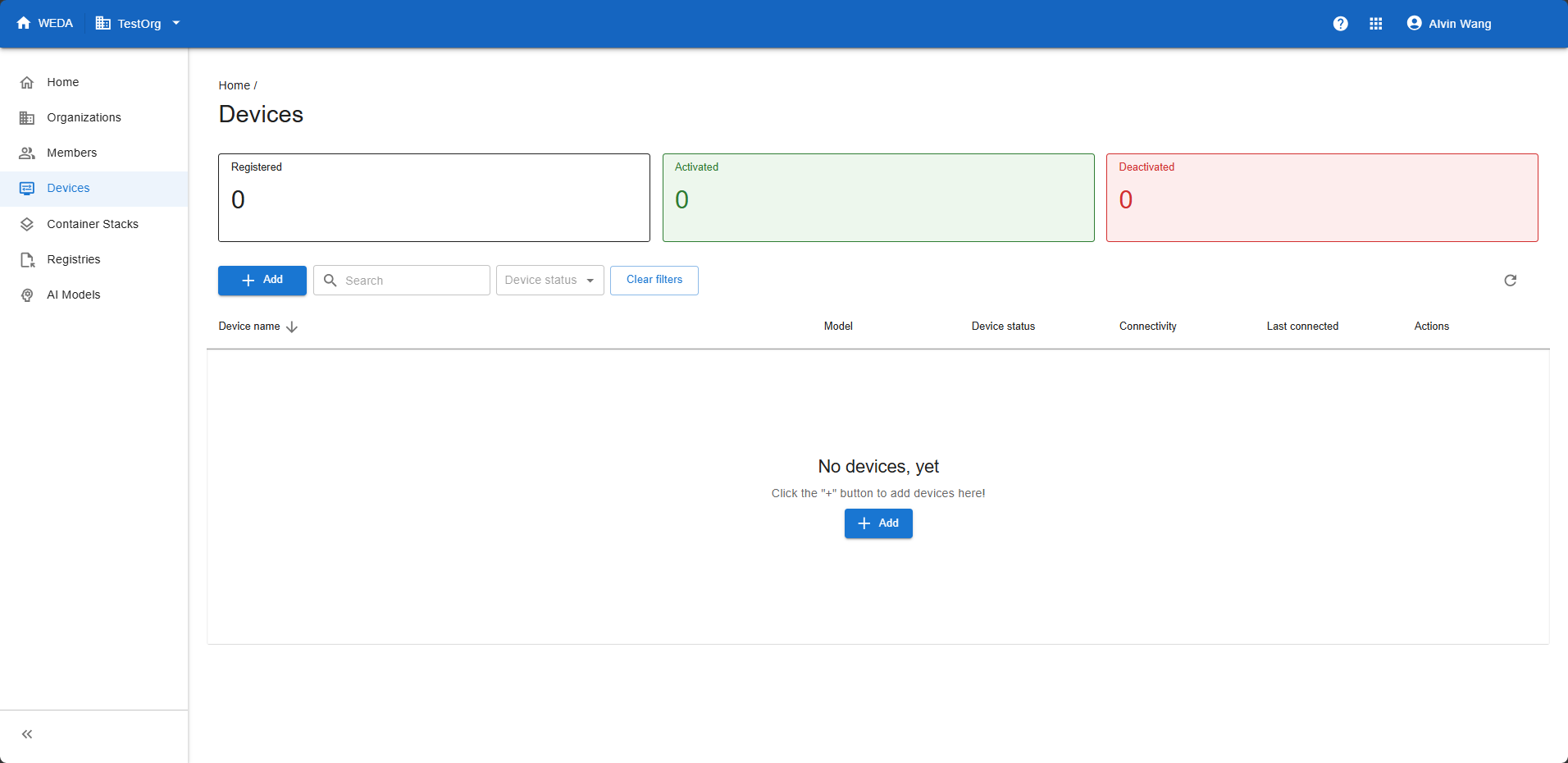Click the TestOrg organization building icon
The image size is (1568, 763).
point(103,23)
